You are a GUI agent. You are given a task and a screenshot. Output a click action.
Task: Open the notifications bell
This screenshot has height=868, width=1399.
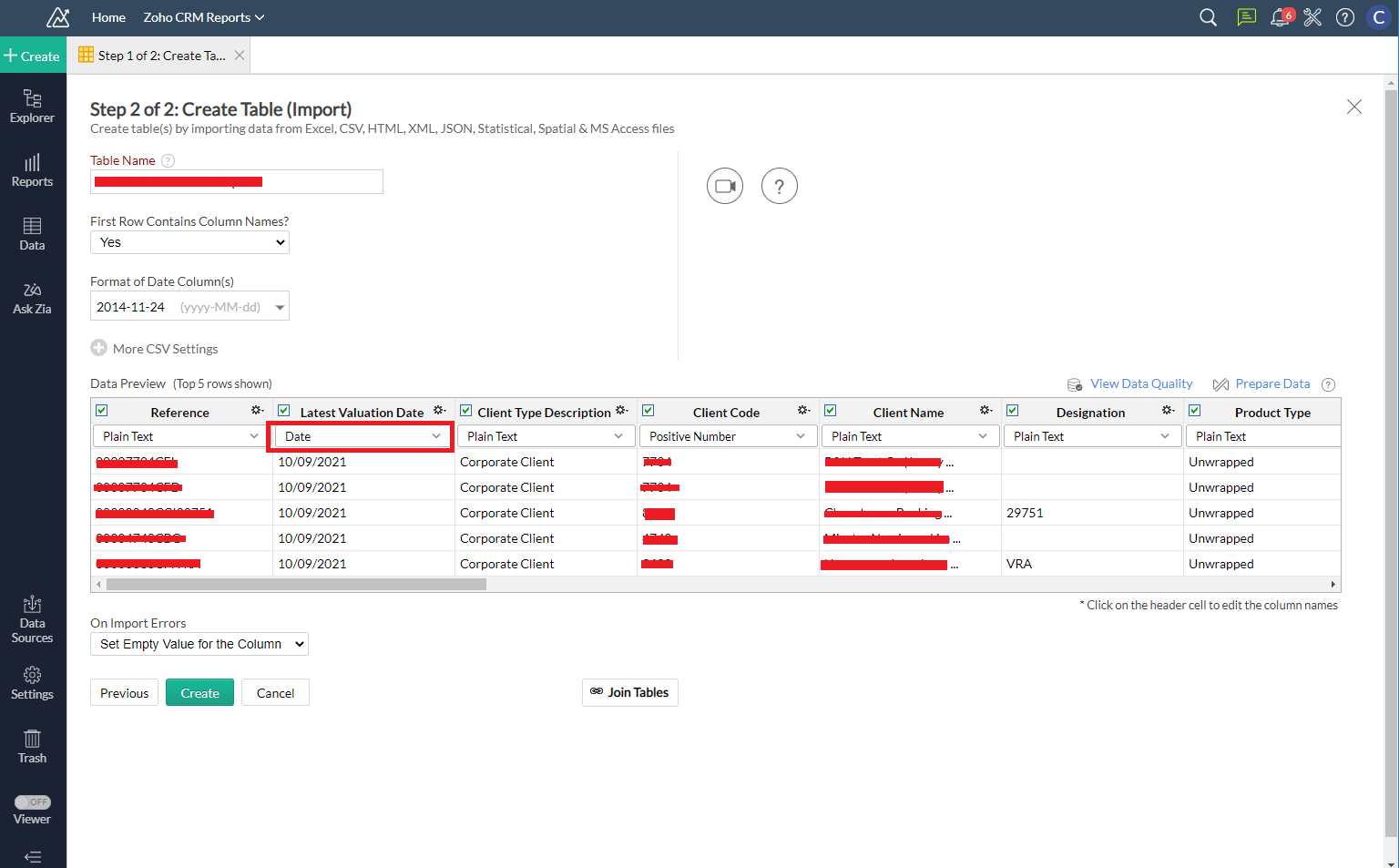click(x=1280, y=17)
